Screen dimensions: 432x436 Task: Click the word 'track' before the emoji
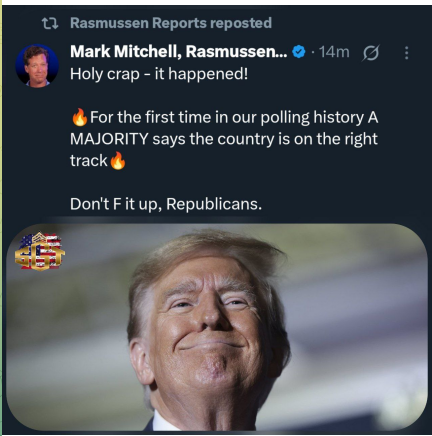(89, 161)
